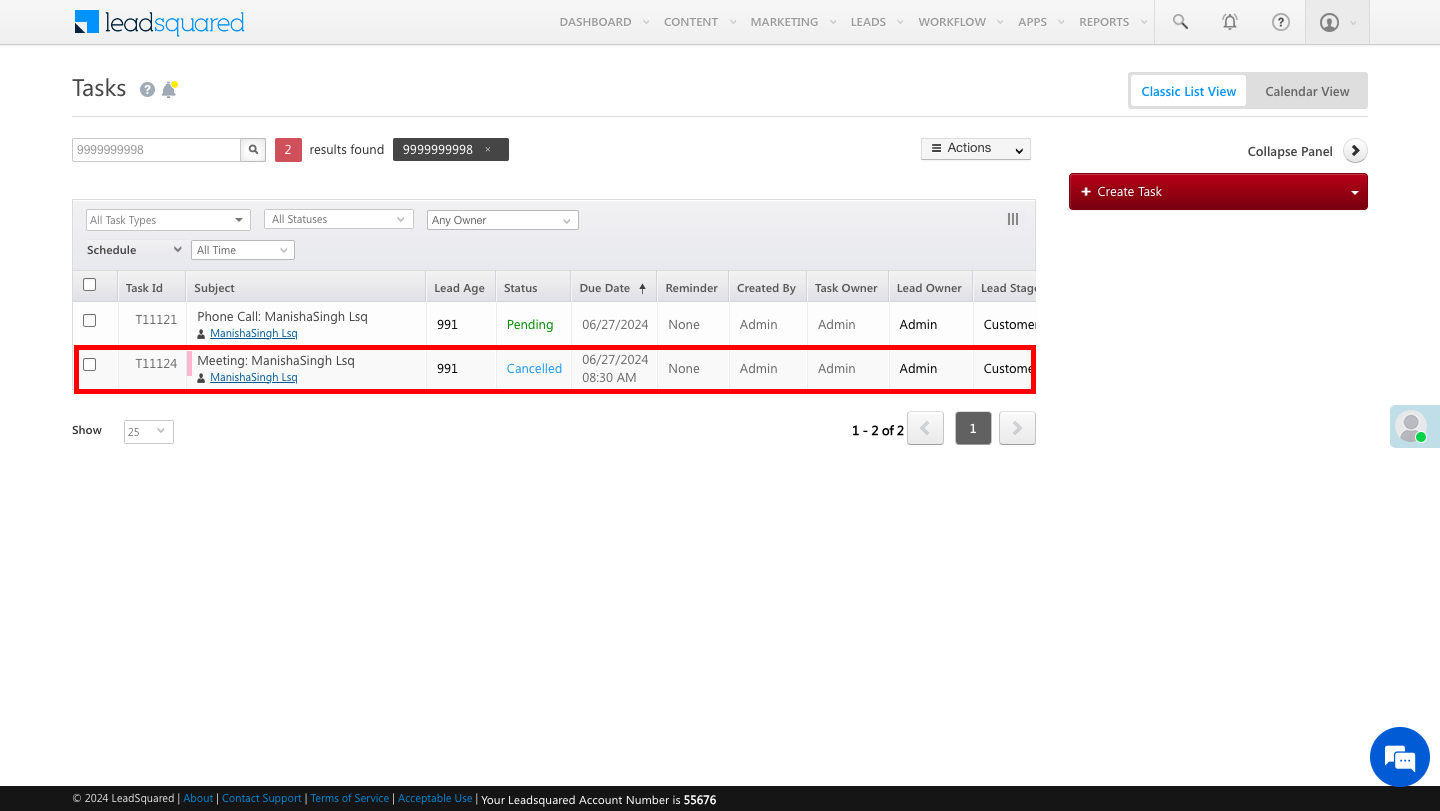This screenshot has width=1440, height=811.
Task: Collapse the right panel with arrow icon
Action: [1355, 151]
